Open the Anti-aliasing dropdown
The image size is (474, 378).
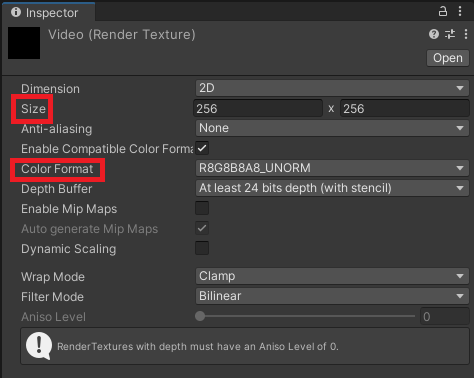click(x=332, y=128)
